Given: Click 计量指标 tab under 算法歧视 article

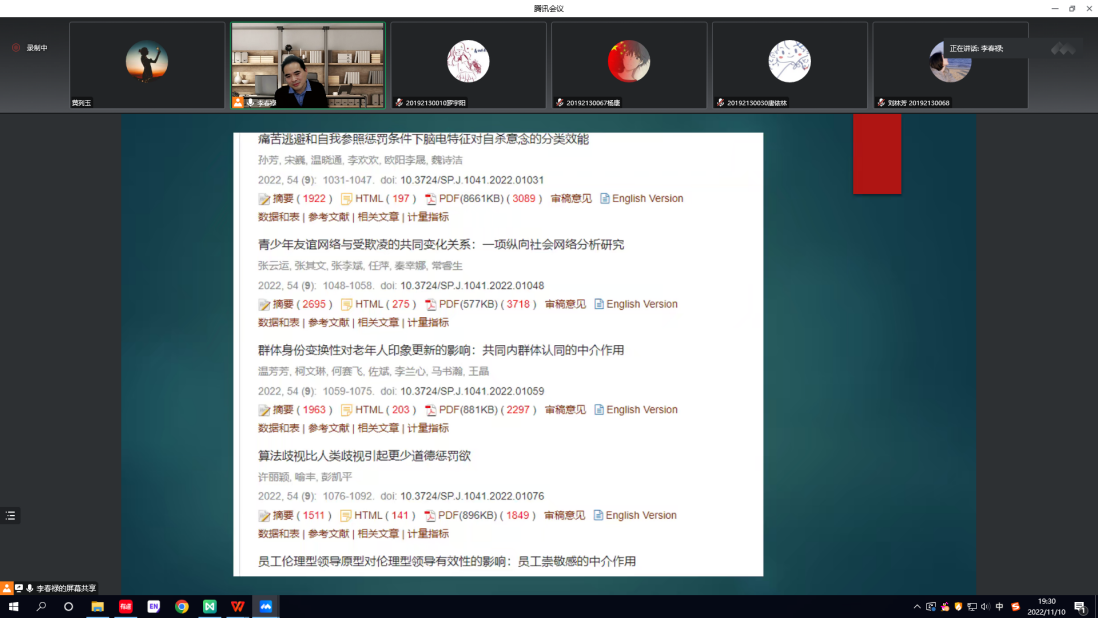Looking at the screenshot, I should tap(427, 534).
